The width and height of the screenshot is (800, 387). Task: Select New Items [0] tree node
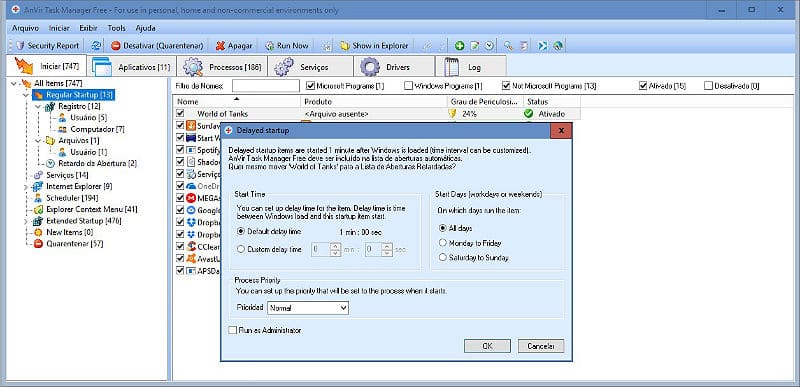pyautogui.click(x=69, y=233)
